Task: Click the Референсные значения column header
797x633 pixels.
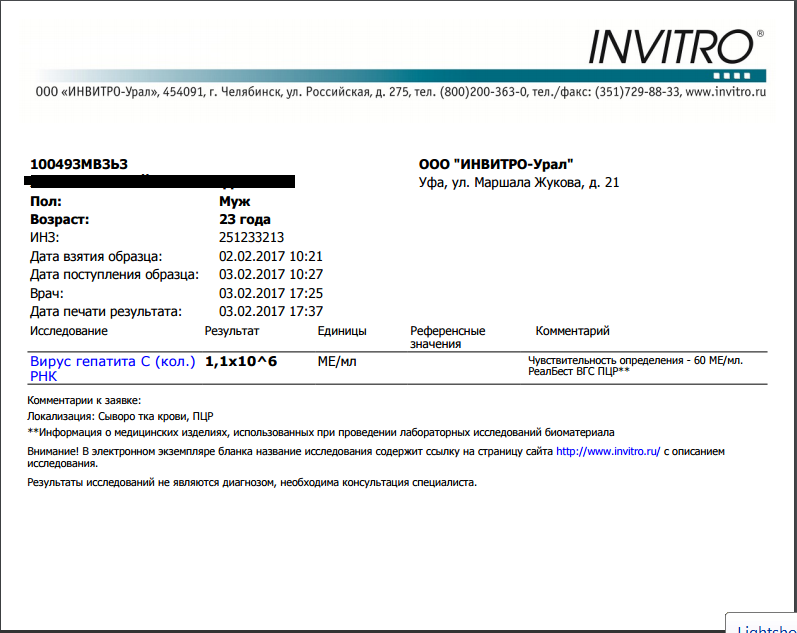Action: tap(447, 337)
